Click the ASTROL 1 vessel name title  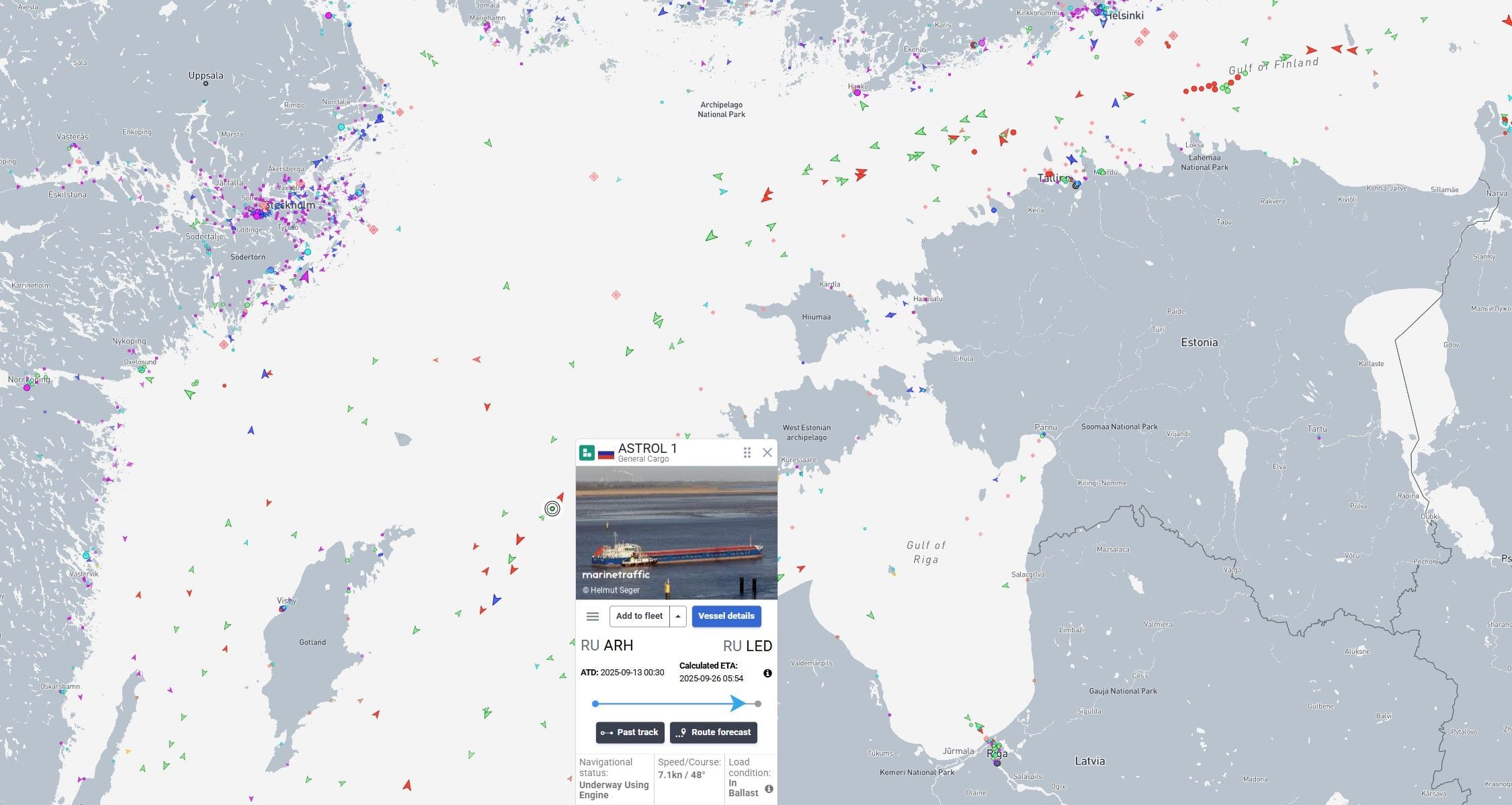pos(647,448)
